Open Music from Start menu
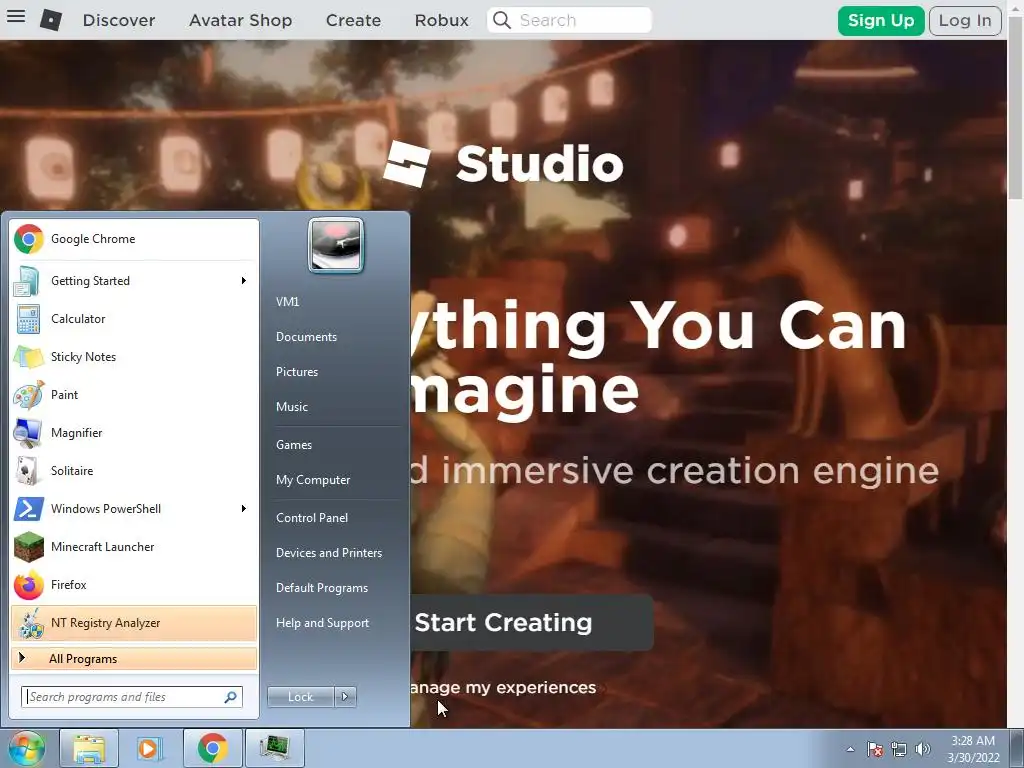Image resolution: width=1024 pixels, height=768 pixels. pyautogui.click(x=291, y=407)
